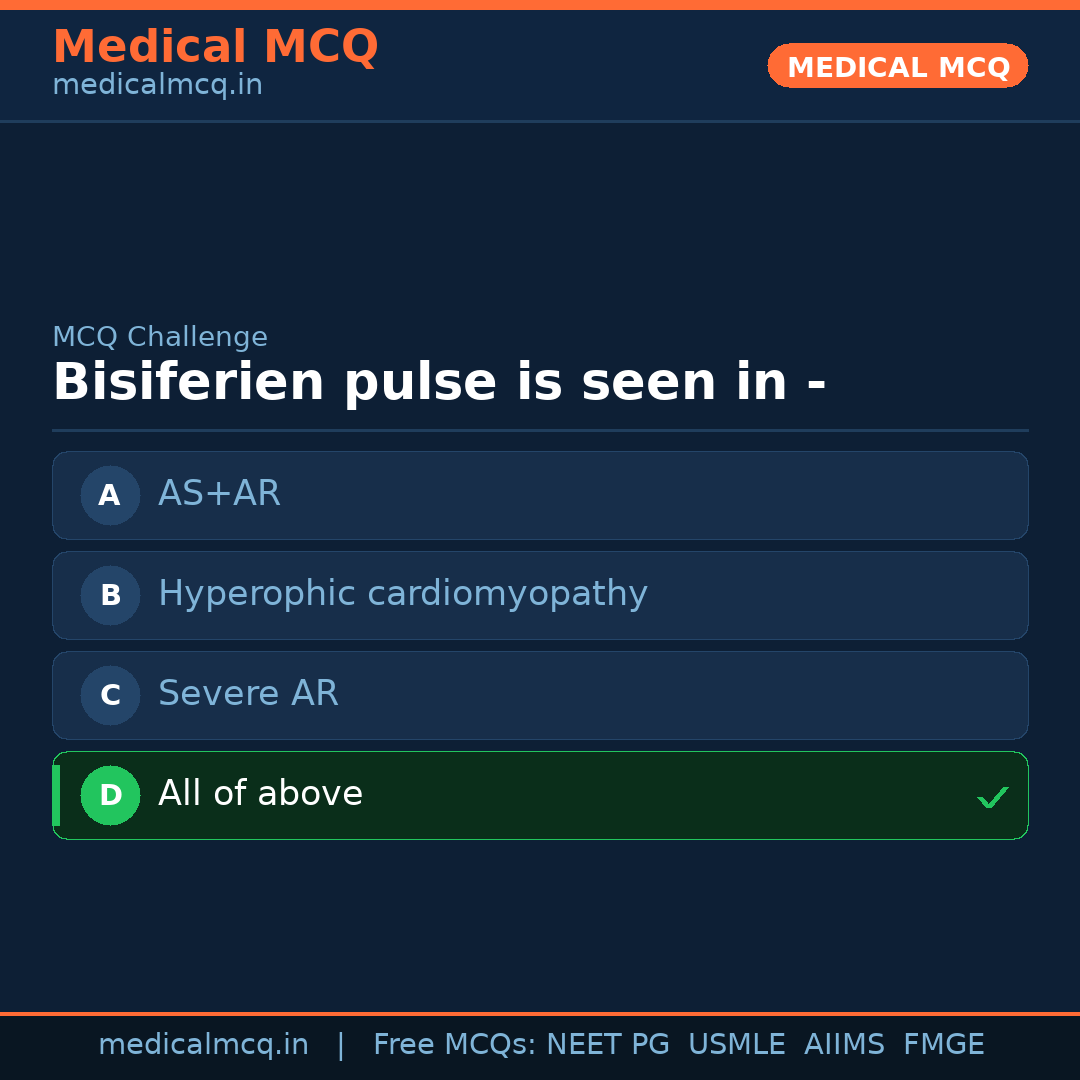Choose the All of above answer text
Image resolution: width=1080 pixels, height=1080 pixels.
[260, 794]
